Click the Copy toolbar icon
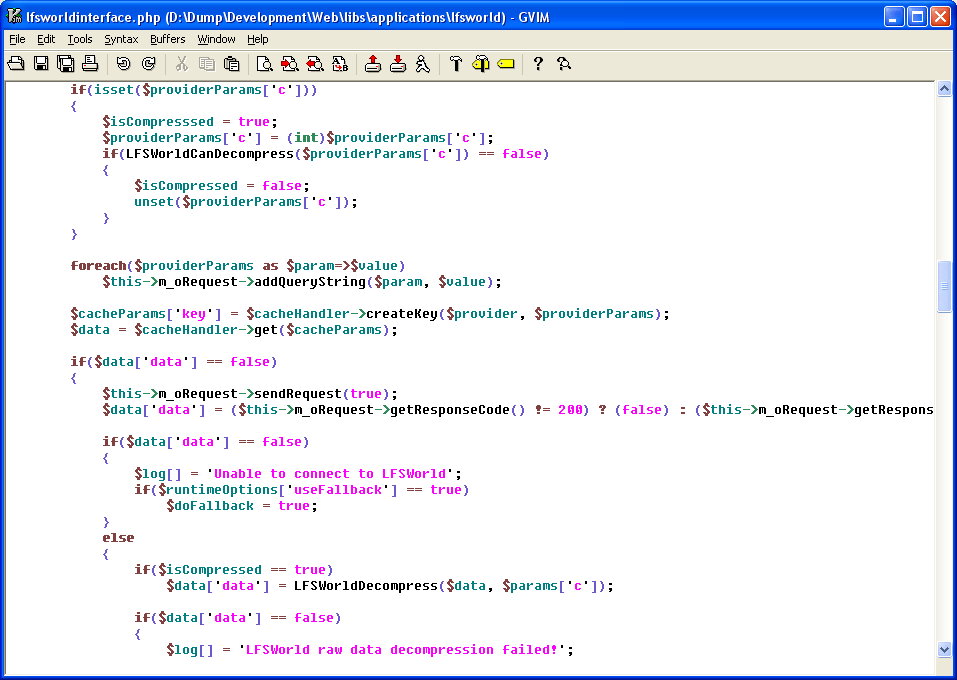 tap(206, 63)
